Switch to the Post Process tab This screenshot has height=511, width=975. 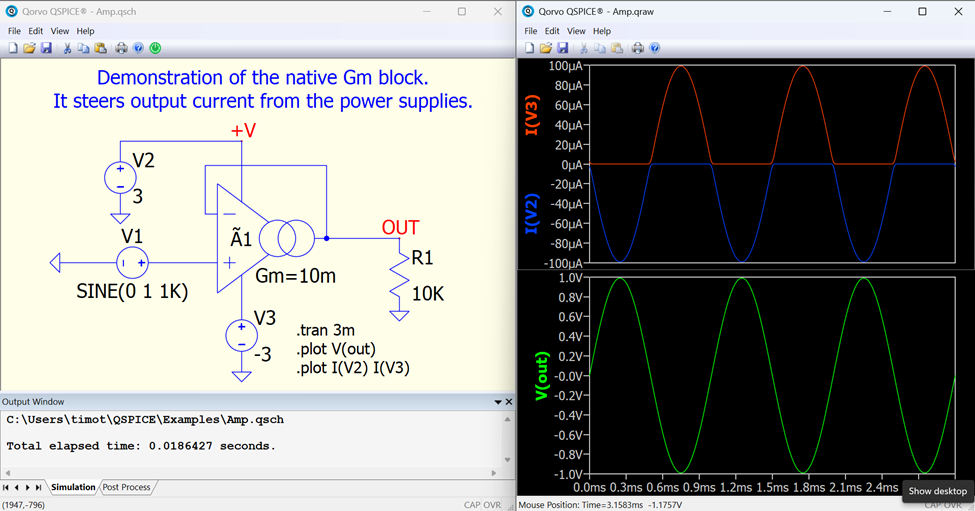pyautogui.click(x=126, y=487)
